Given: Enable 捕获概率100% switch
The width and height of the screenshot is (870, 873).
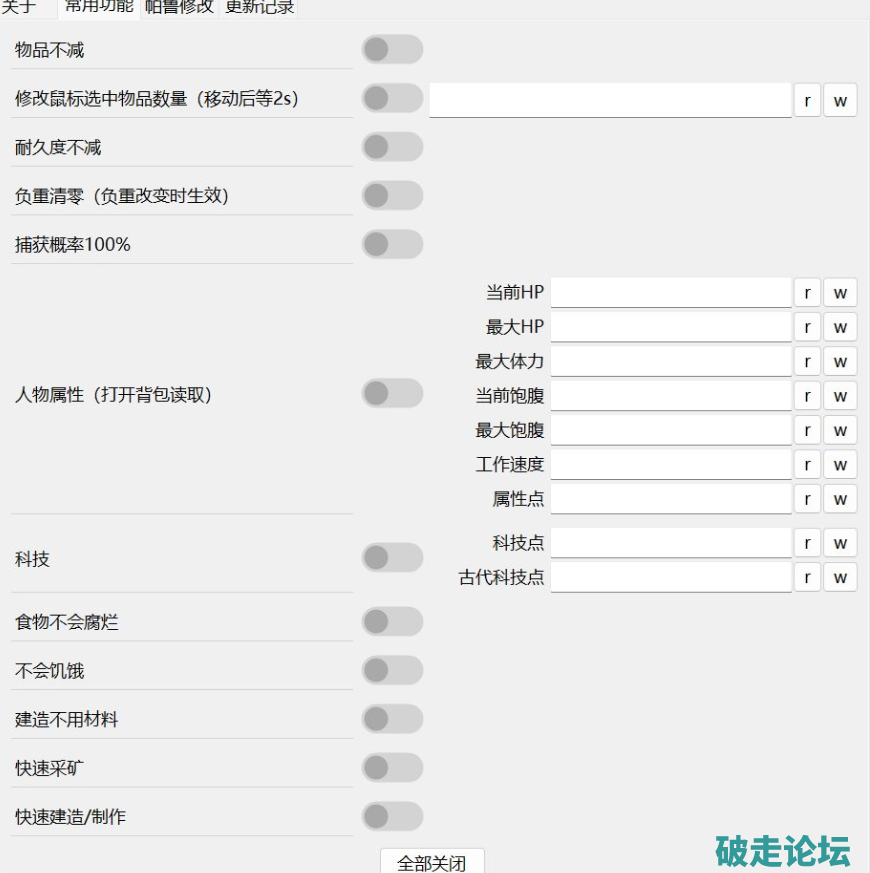Looking at the screenshot, I should pos(392,244).
